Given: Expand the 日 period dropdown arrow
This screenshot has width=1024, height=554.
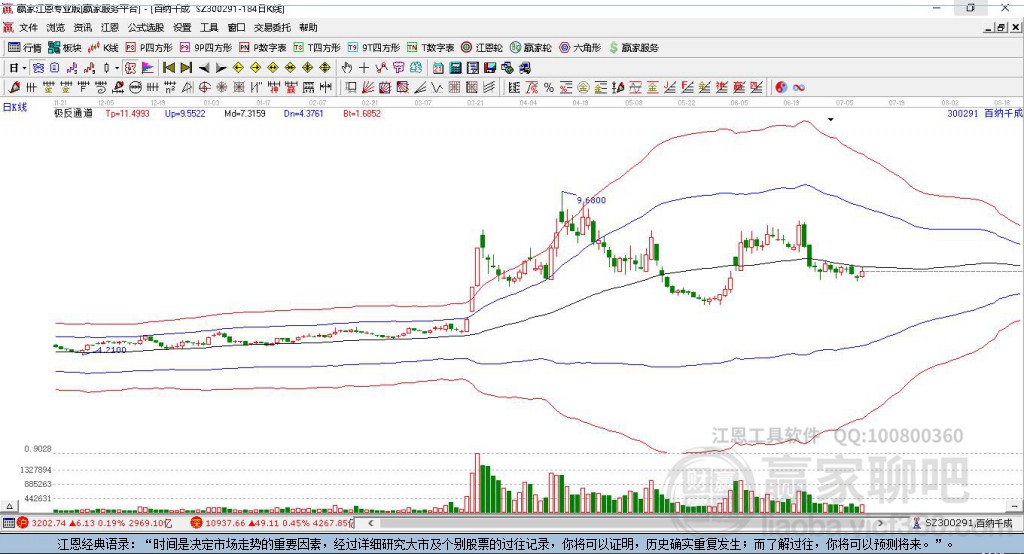Looking at the screenshot, I should click(x=24, y=68).
